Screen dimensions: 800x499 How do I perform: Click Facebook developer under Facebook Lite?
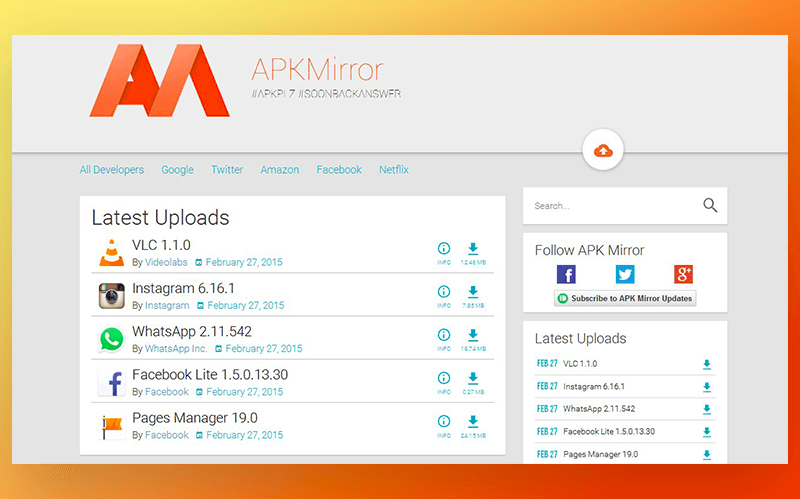167,392
